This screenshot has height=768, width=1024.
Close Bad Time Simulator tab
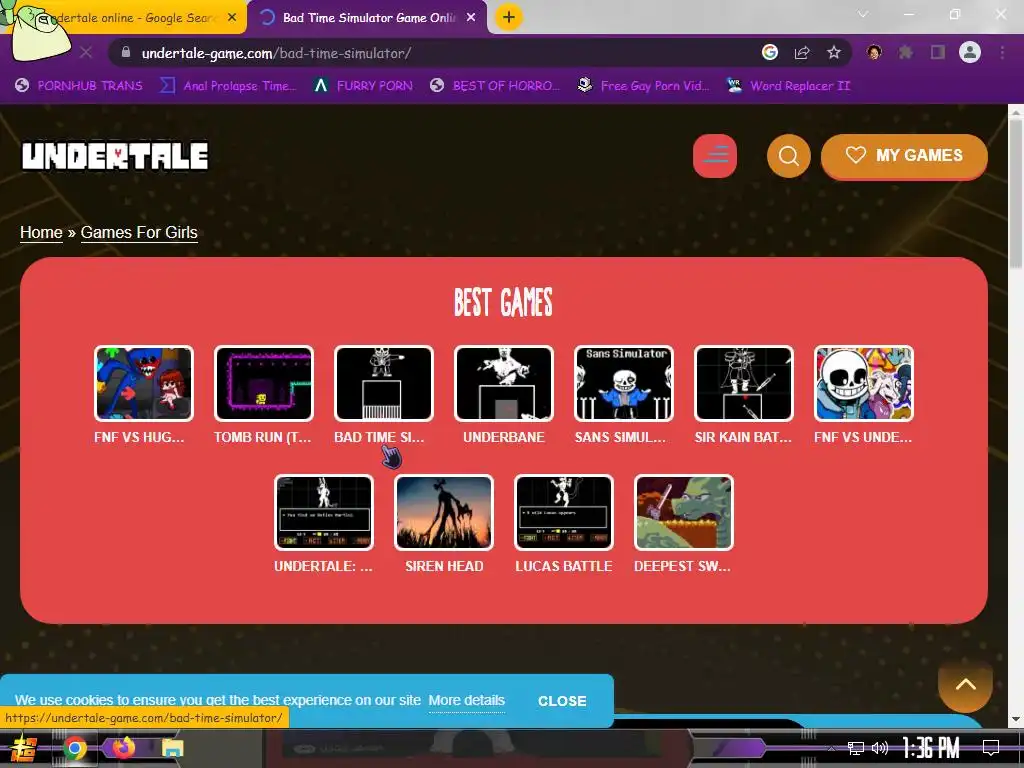click(471, 18)
